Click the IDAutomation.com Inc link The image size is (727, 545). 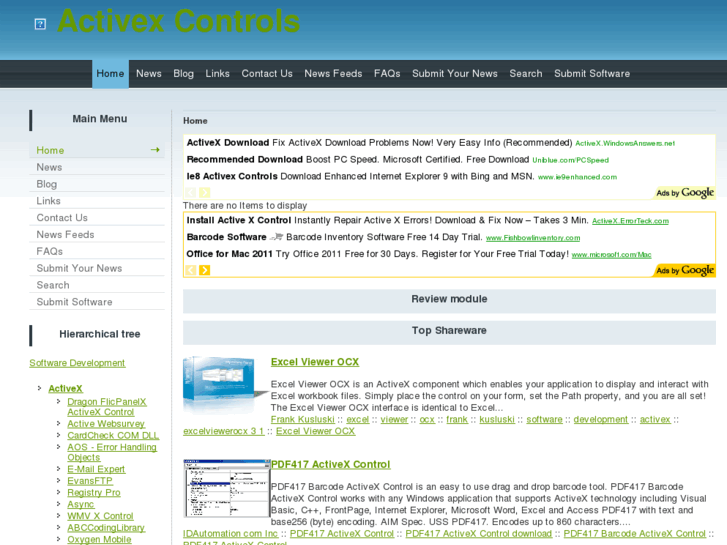tap(230, 533)
